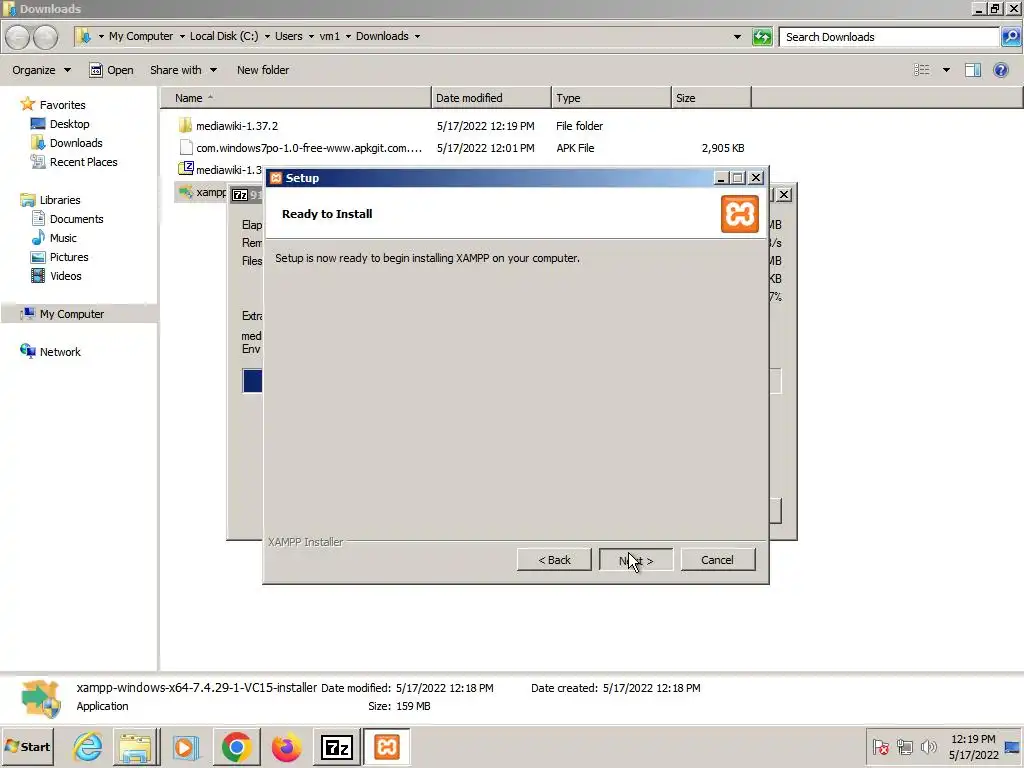
Task: Switch to 7-Zip taskbar window
Action: [336, 746]
